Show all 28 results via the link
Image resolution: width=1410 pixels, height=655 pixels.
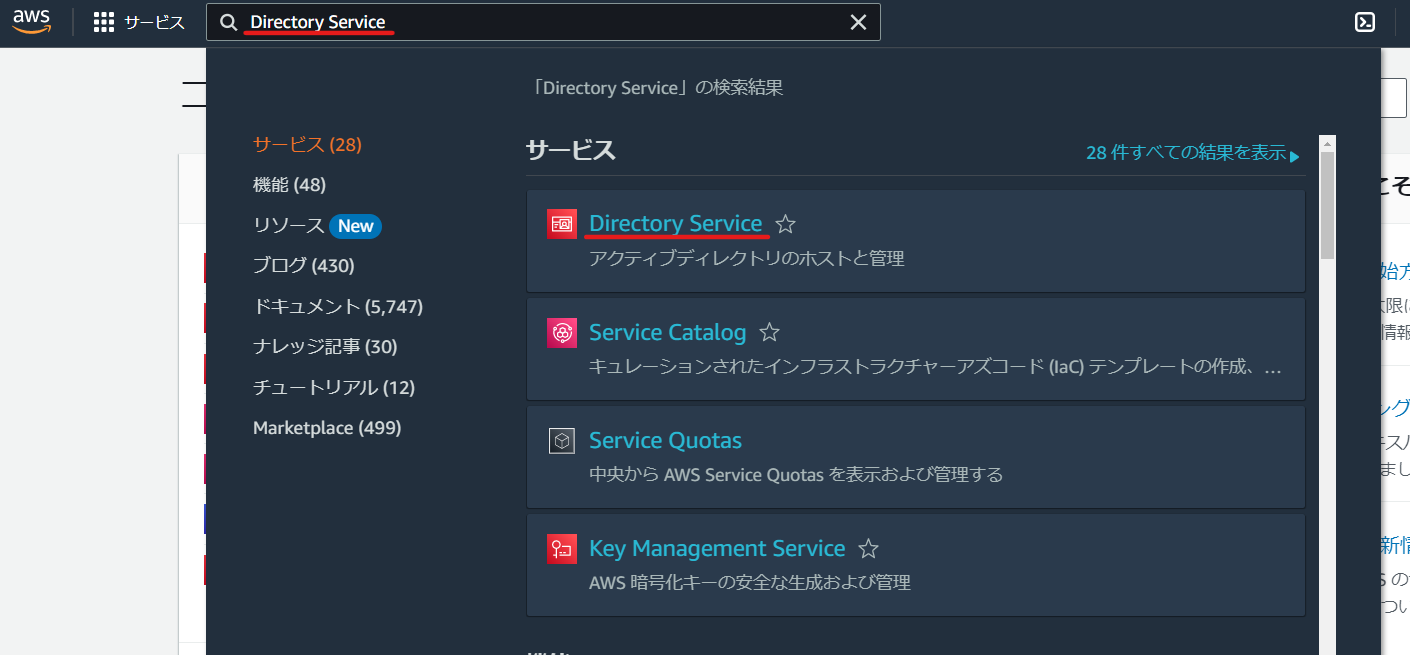point(1190,153)
